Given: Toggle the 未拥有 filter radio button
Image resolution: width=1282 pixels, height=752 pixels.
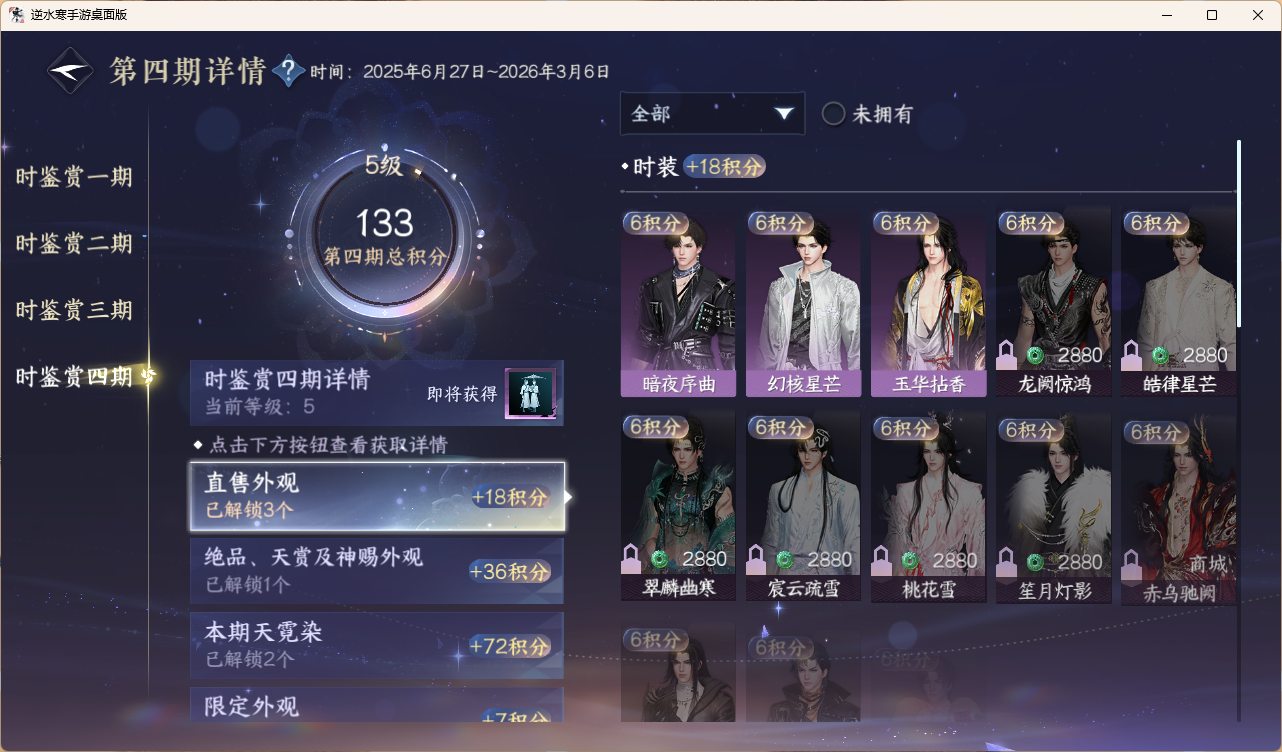Looking at the screenshot, I should (x=834, y=114).
